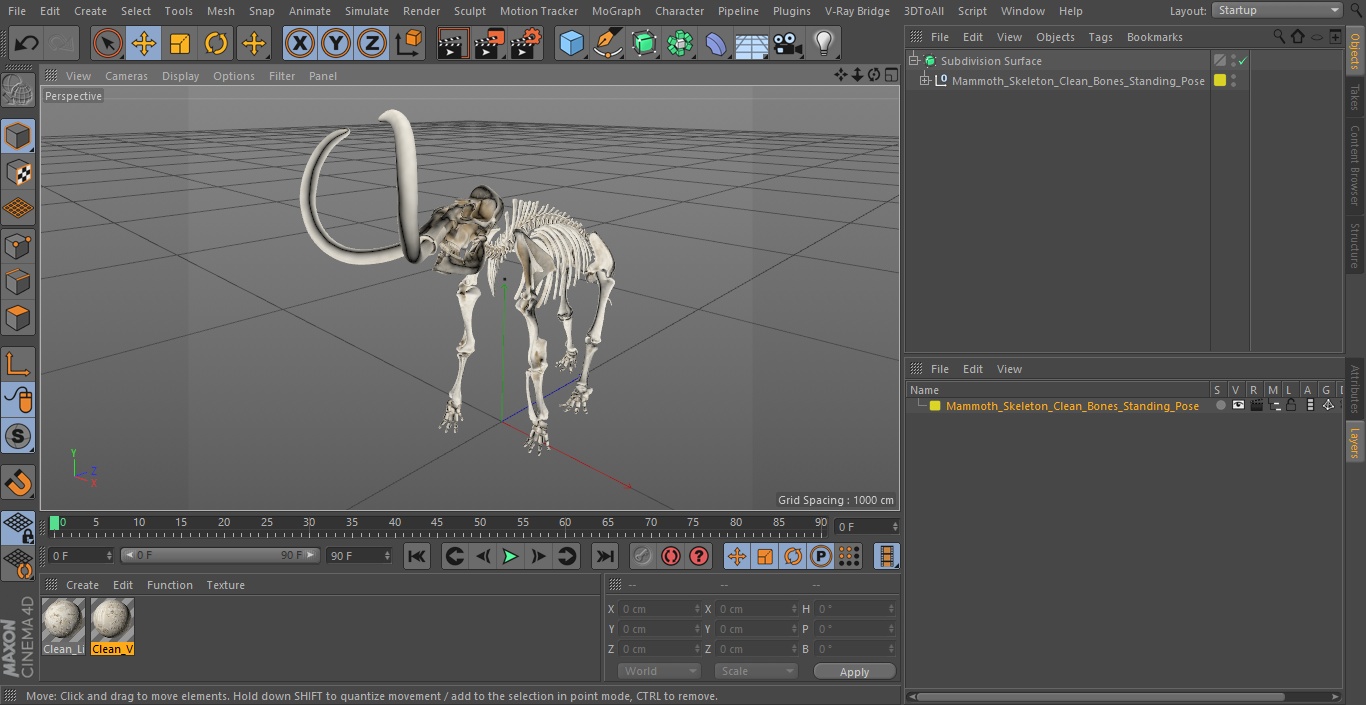Open the Scale mode dropdown
Image resolution: width=1366 pixels, height=705 pixels.
pyautogui.click(x=756, y=671)
